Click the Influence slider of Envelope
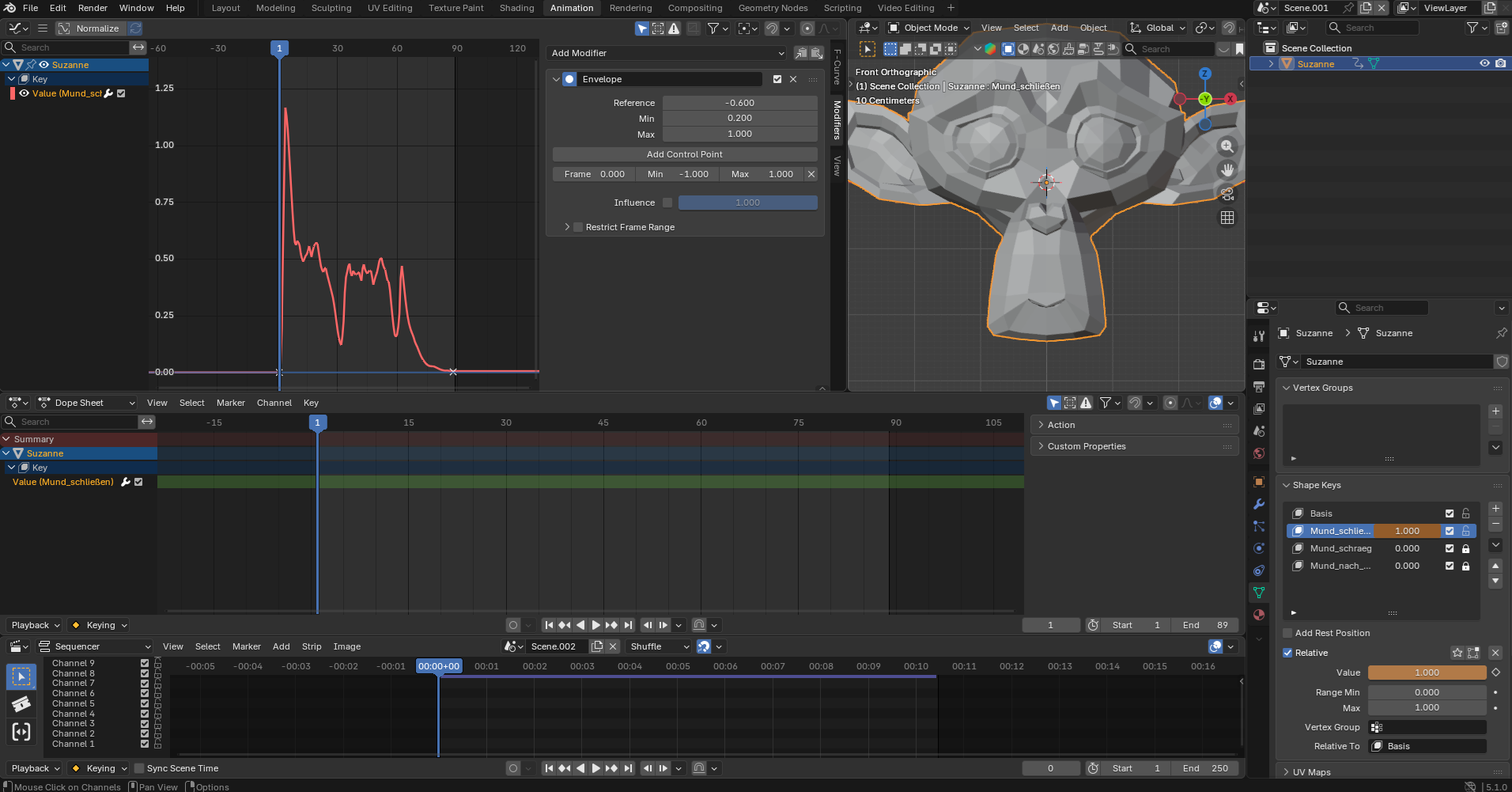 [747, 203]
